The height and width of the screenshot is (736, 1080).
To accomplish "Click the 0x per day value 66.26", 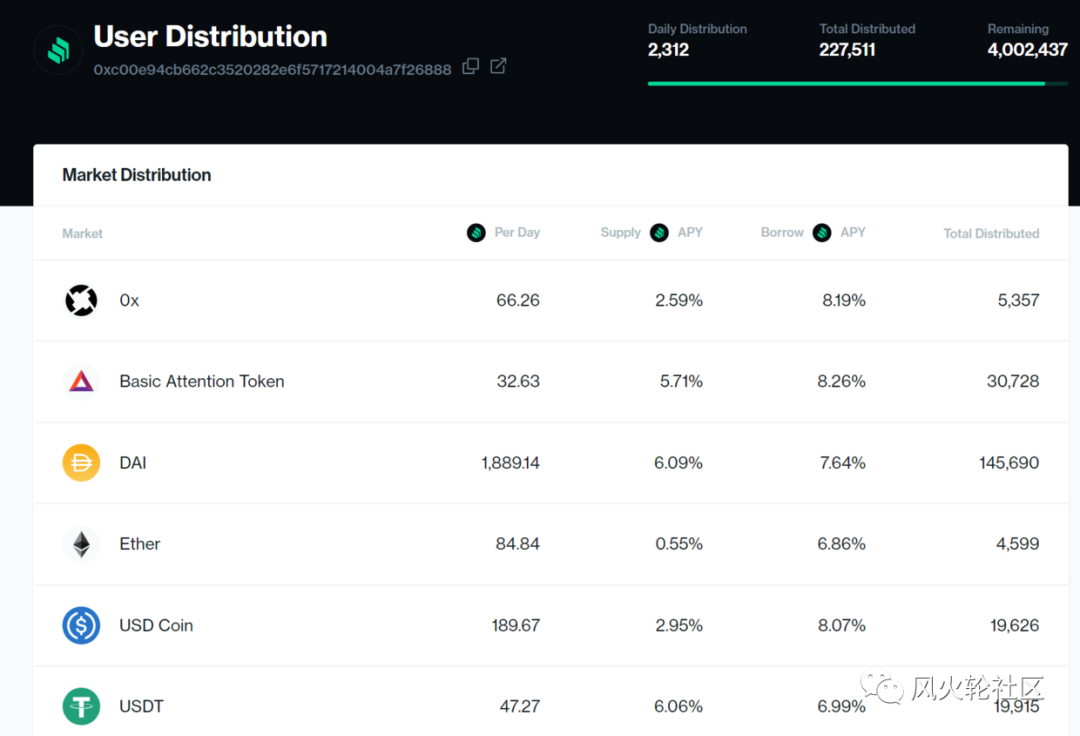I will tap(518, 300).
